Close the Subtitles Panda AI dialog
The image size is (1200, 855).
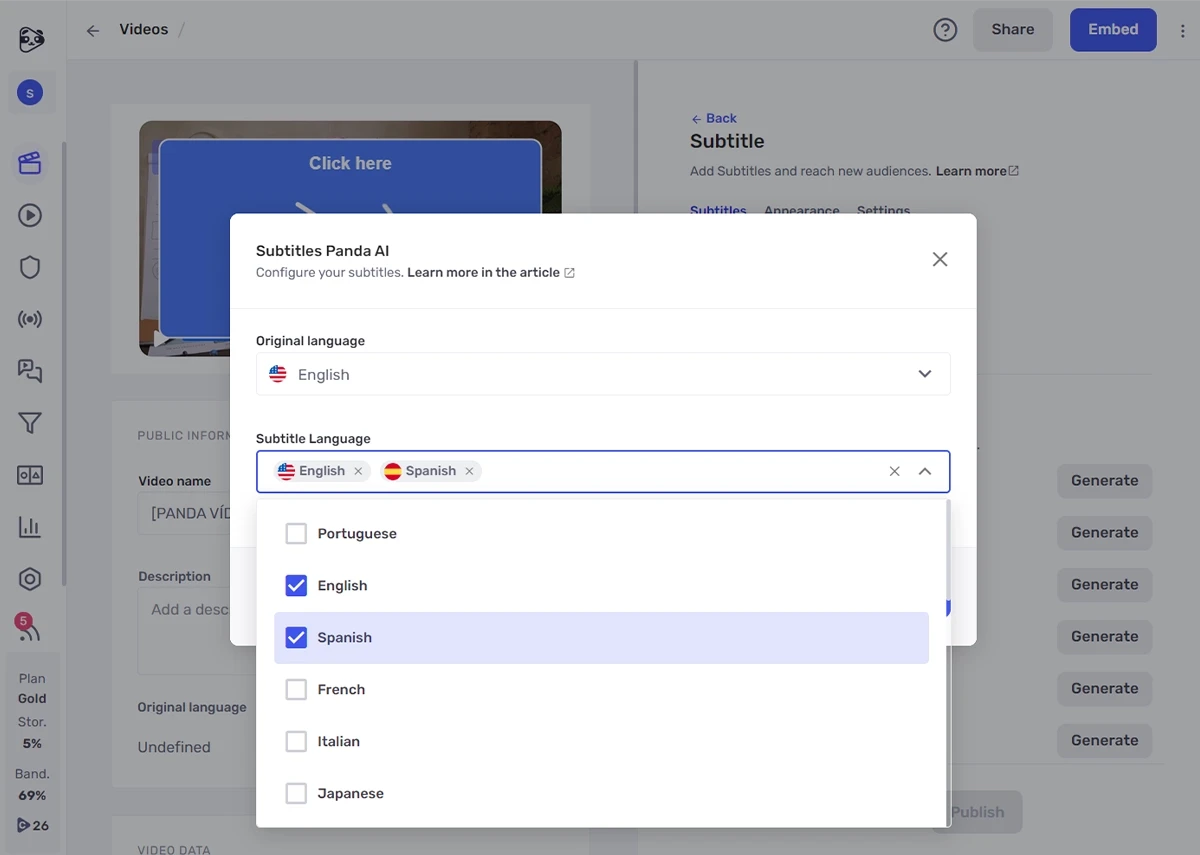pos(940,259)
